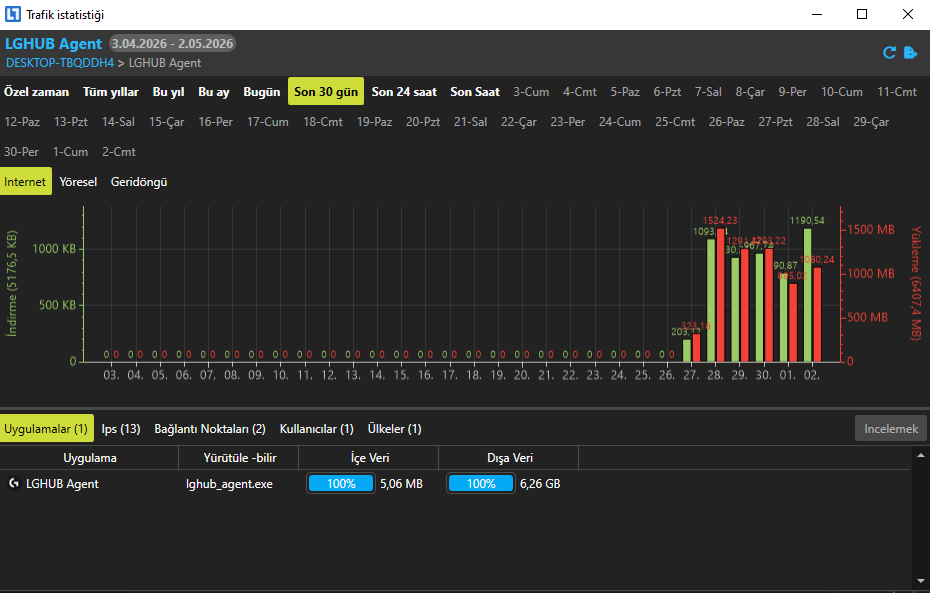Click İçe Veri 100% progress bar
The height and width of the screenshot is (593, 930).
341,483
